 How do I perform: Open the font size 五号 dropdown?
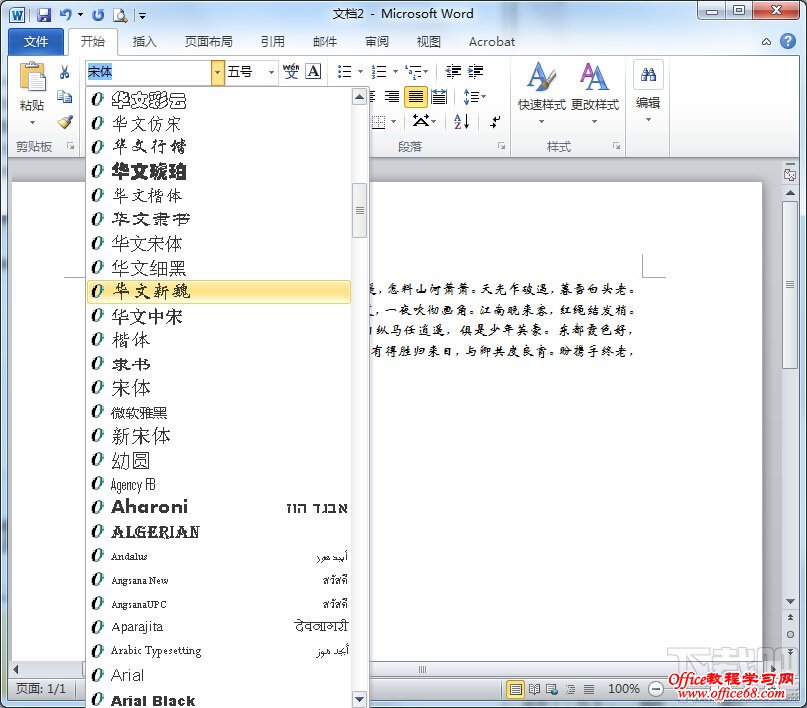pos(271,72)
